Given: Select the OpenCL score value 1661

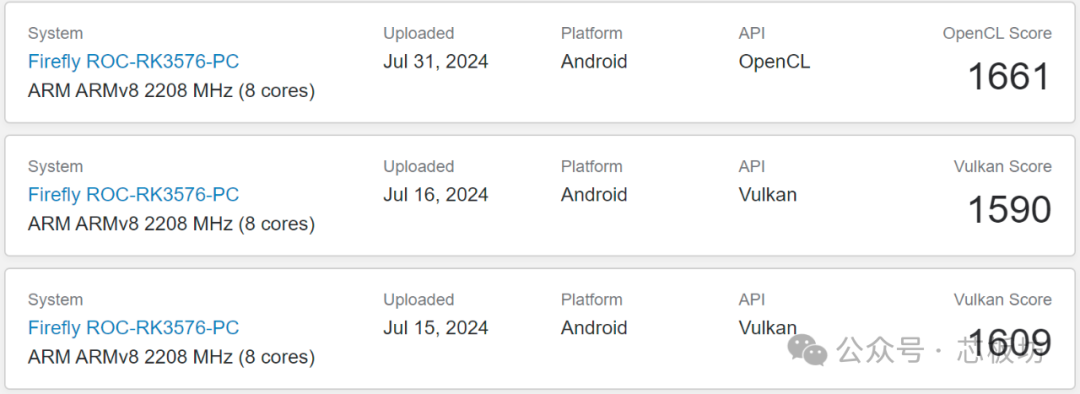Looking at the screenshot, I should 1009,76.
